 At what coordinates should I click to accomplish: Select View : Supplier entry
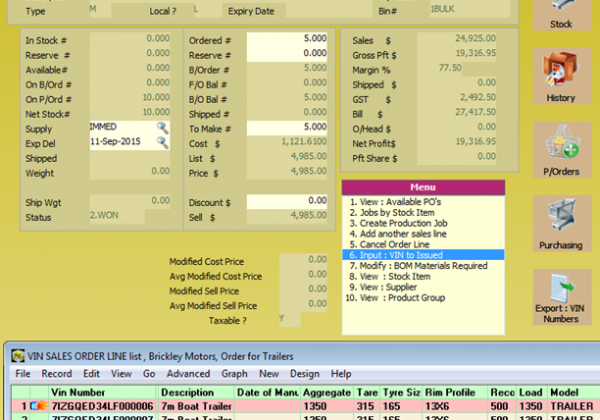423,287
